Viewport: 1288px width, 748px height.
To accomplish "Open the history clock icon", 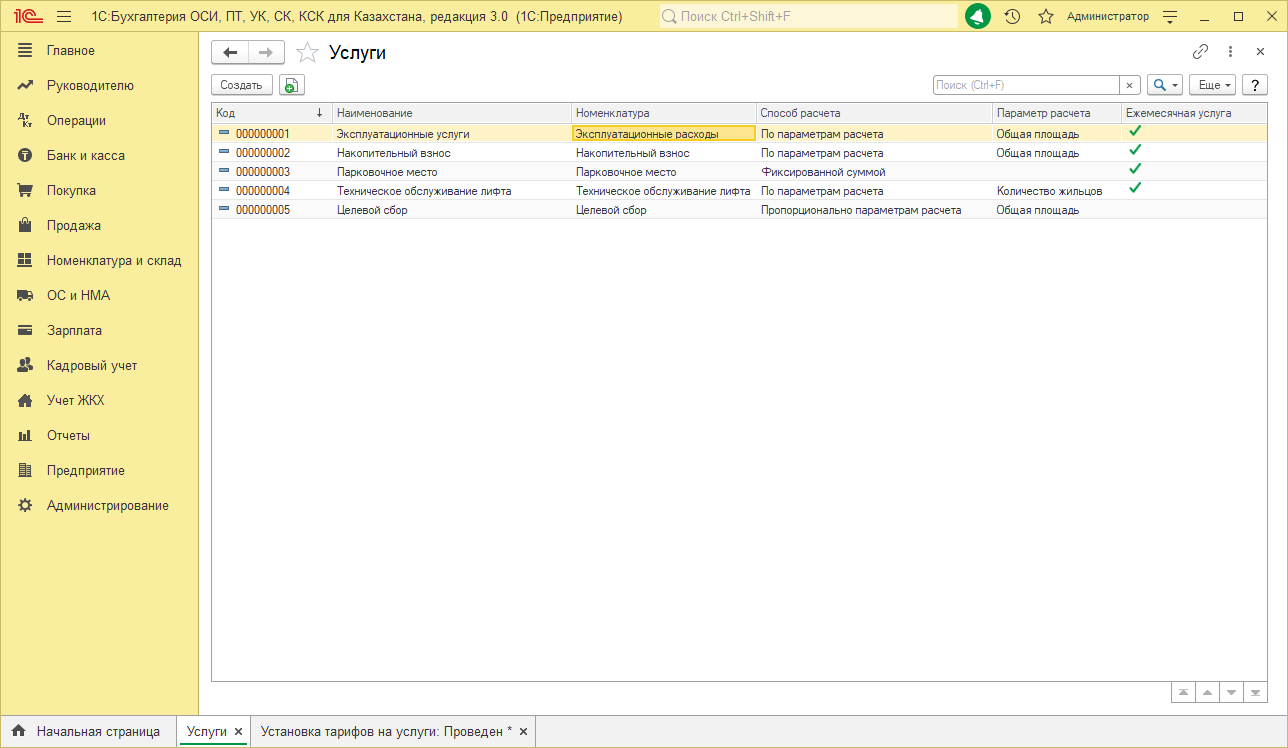I will (1012, 17).
